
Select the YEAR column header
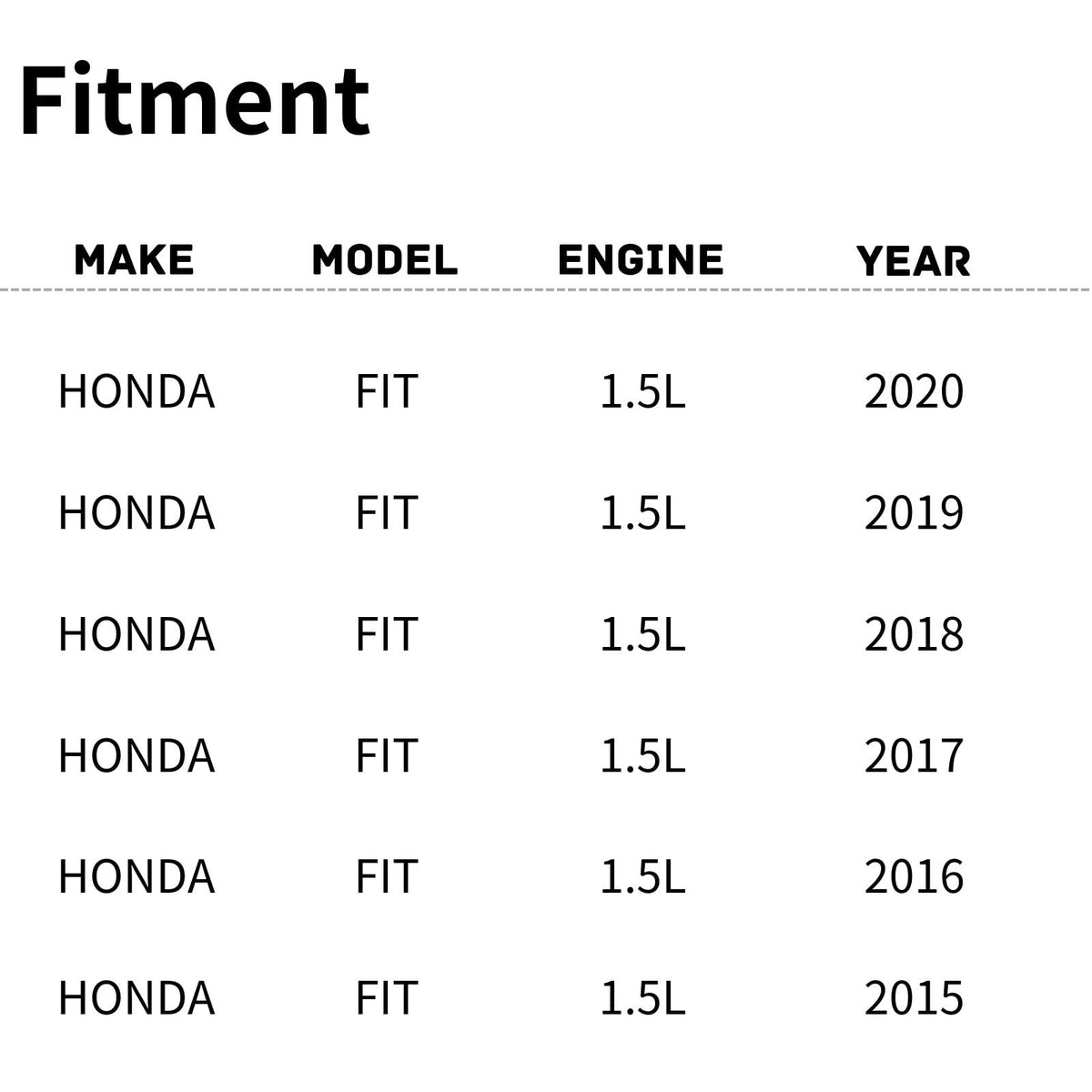tap(914, 261)
